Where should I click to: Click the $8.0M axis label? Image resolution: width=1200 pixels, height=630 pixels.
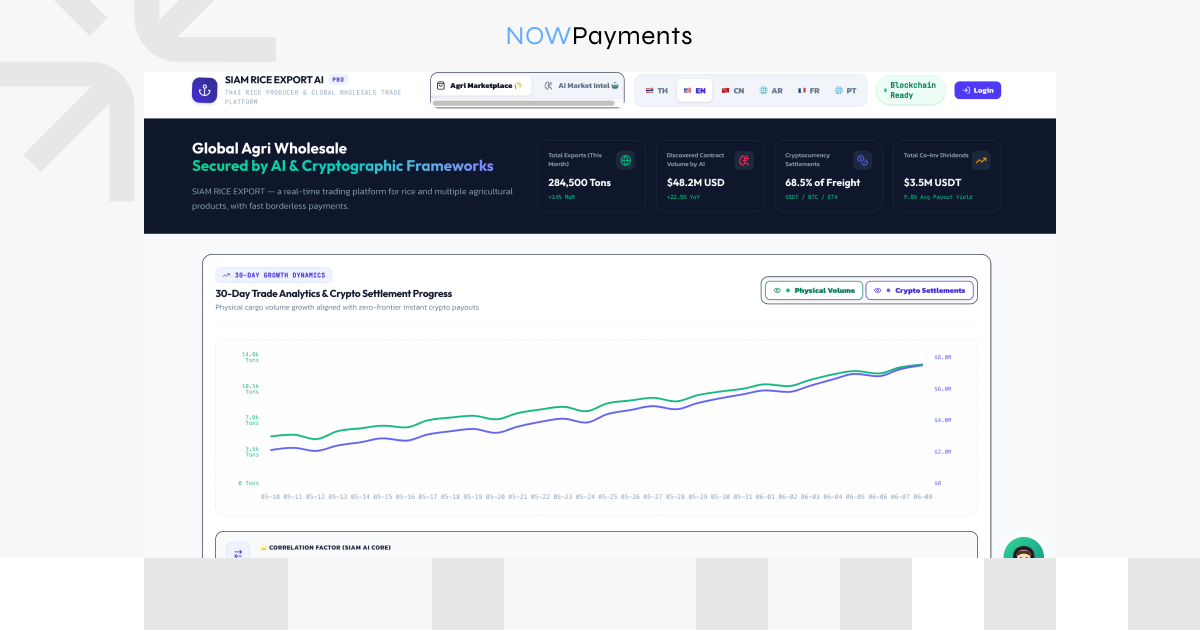[942, 357]
